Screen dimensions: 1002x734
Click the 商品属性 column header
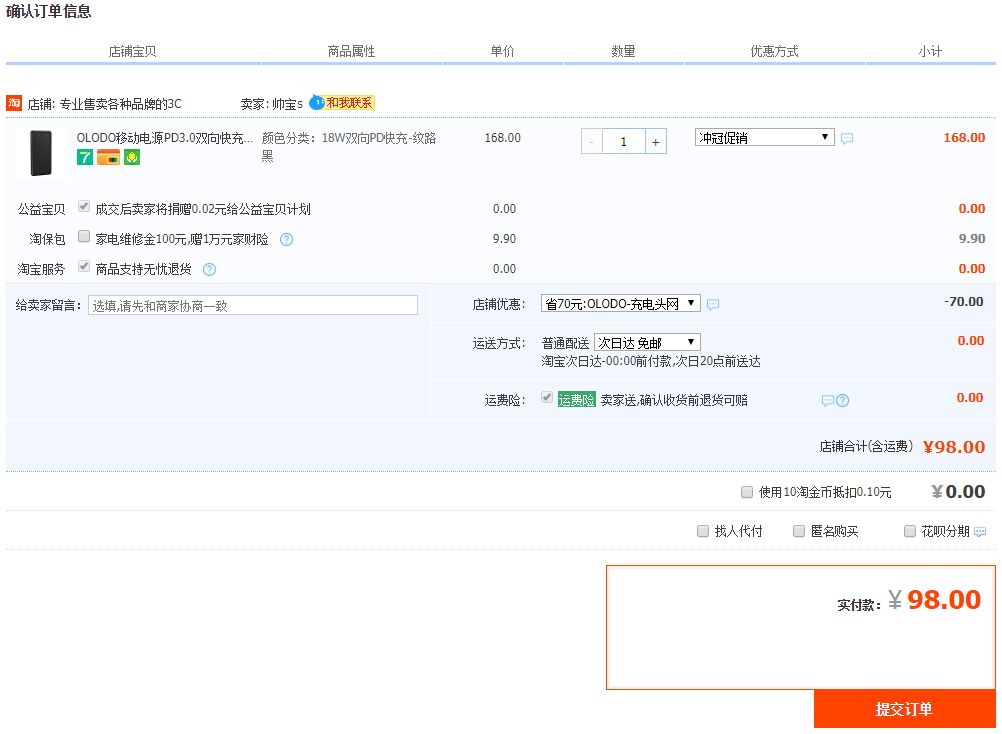point(351,51)
